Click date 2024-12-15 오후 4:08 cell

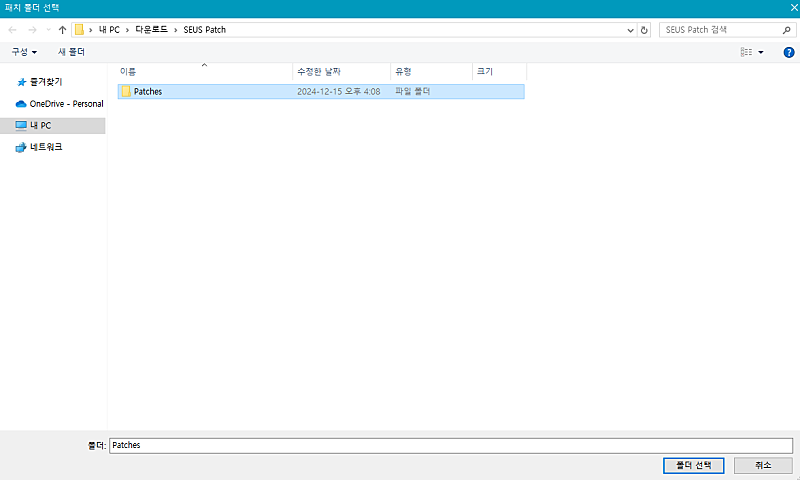tap(339, 91)
